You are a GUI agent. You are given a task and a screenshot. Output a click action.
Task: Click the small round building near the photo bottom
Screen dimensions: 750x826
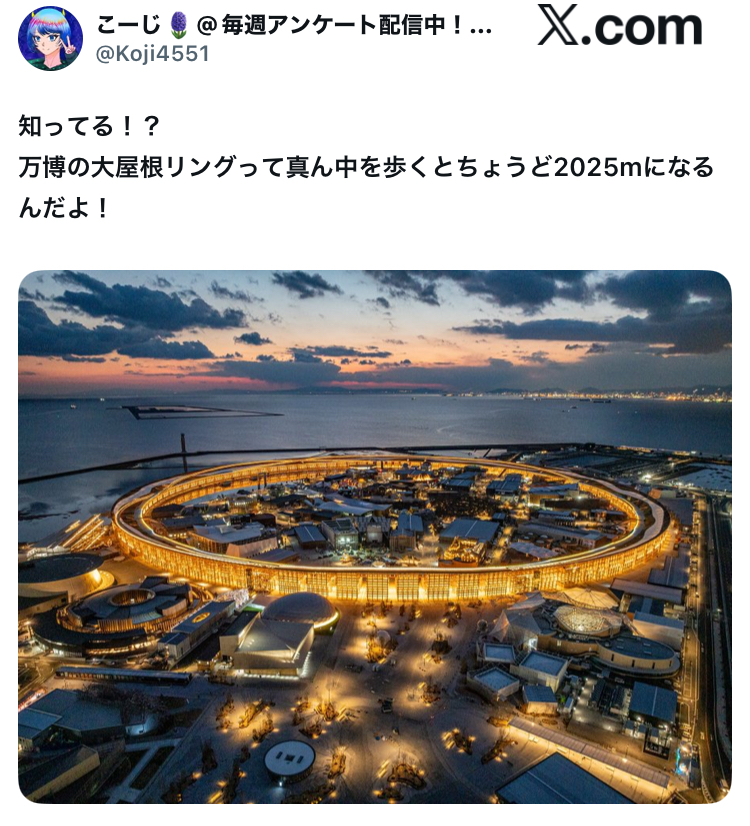tap(289, 760)
